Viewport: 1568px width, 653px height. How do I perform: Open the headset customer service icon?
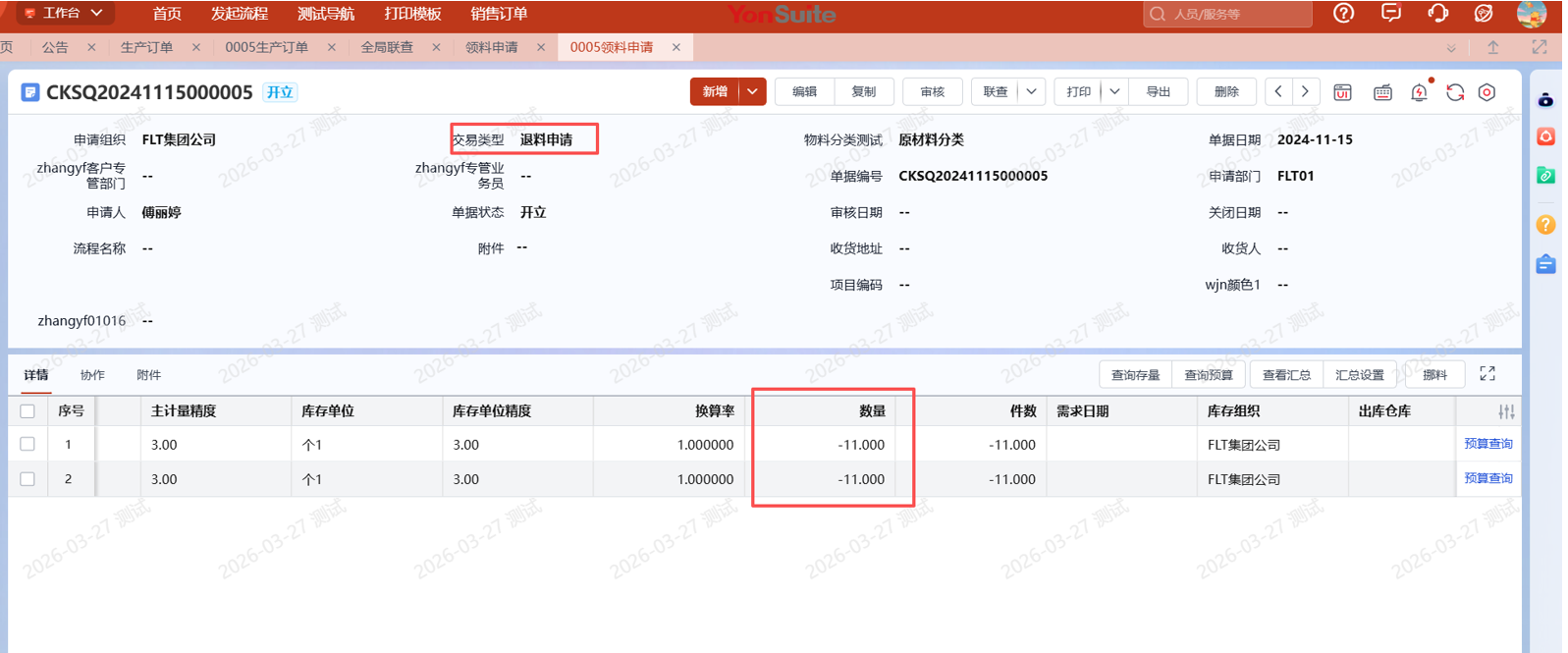click(1437, 14)
